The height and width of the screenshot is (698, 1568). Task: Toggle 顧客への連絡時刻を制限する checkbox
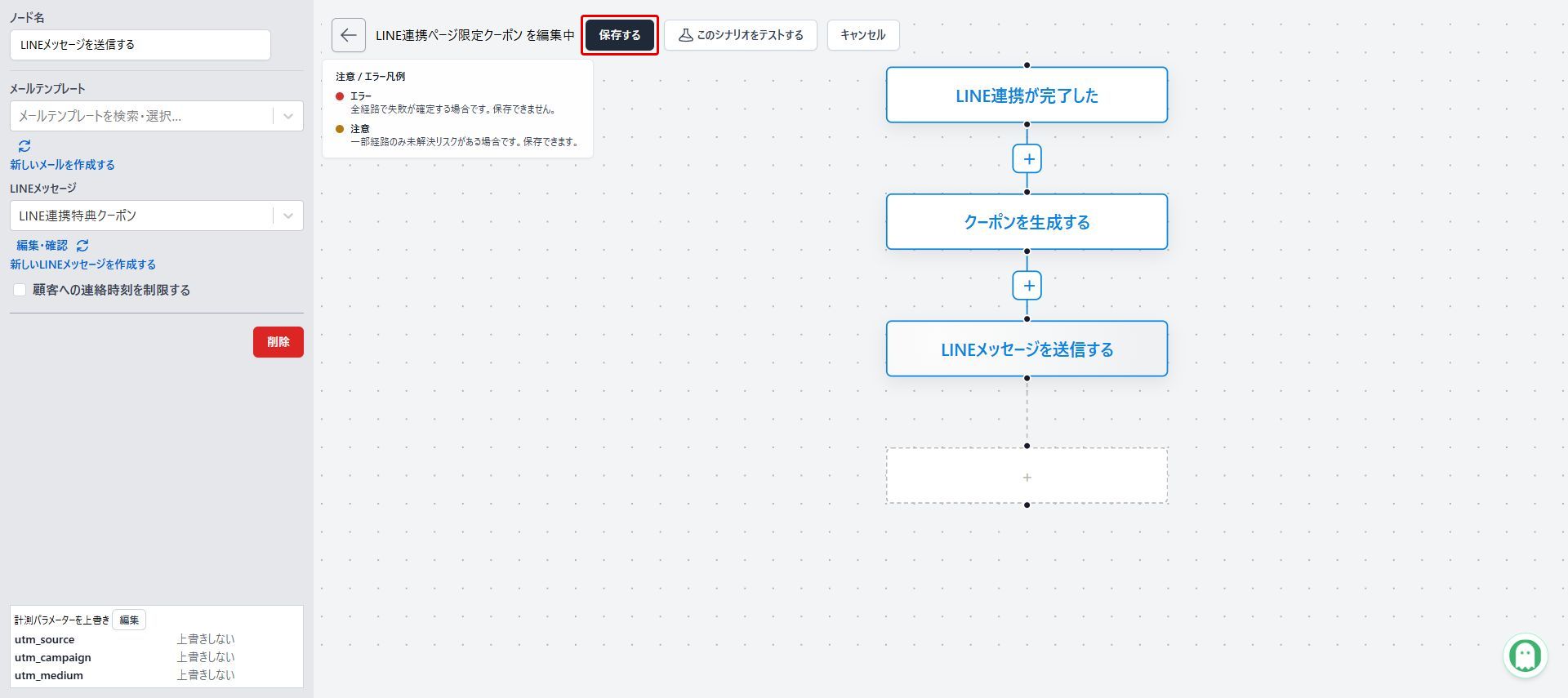click(x=20, y=290)
